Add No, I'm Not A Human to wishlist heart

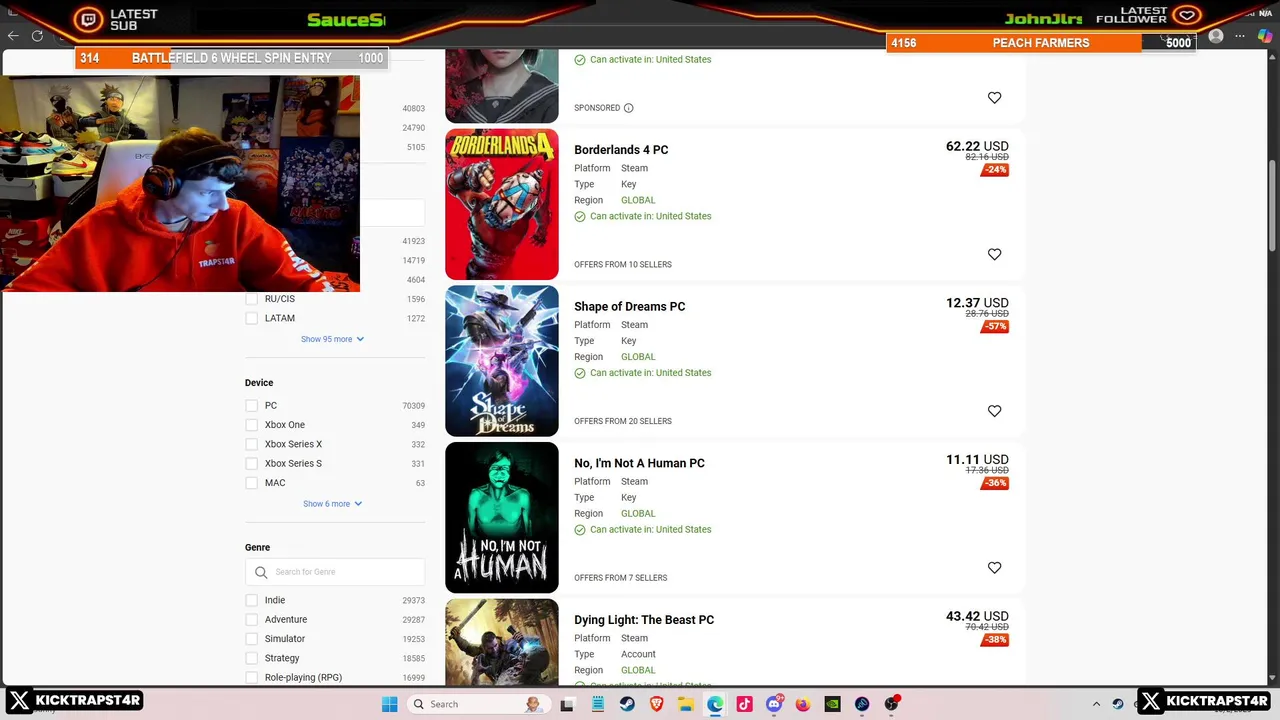[994, 568]
